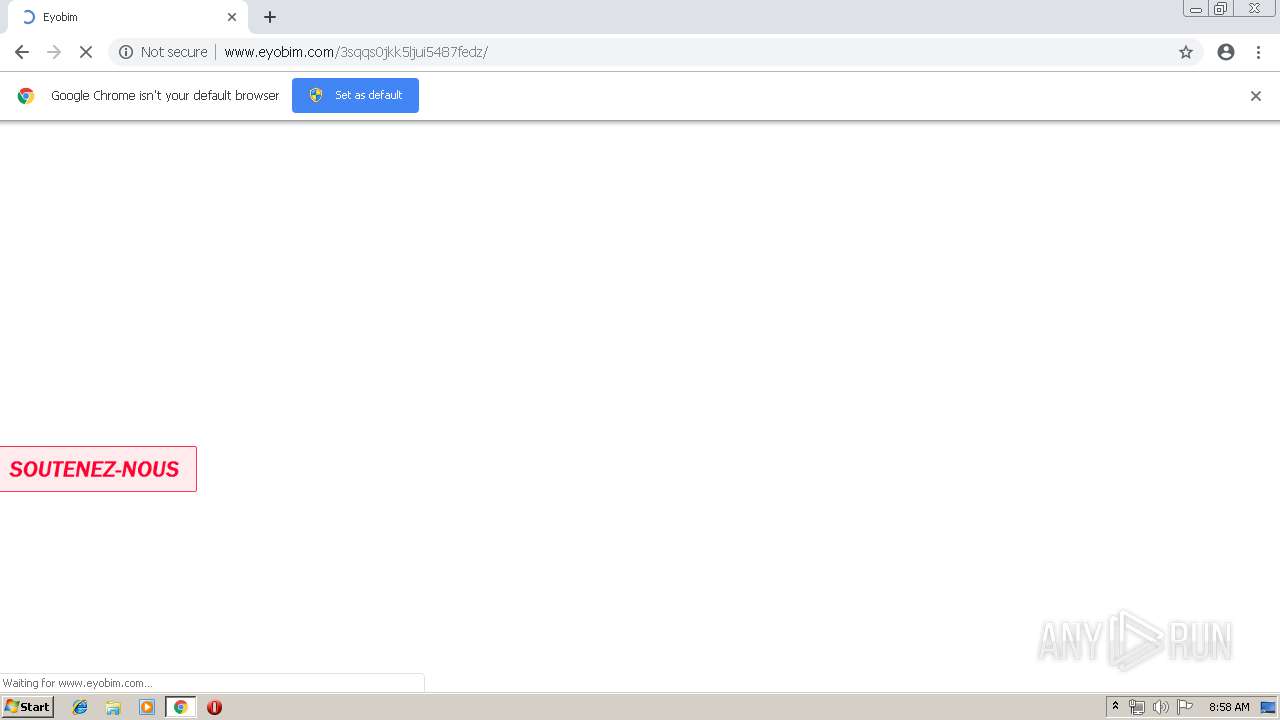Dismiss the default browser notification bar
1280x720 pixels.
pyautogui.click(x=1256, y=96)
